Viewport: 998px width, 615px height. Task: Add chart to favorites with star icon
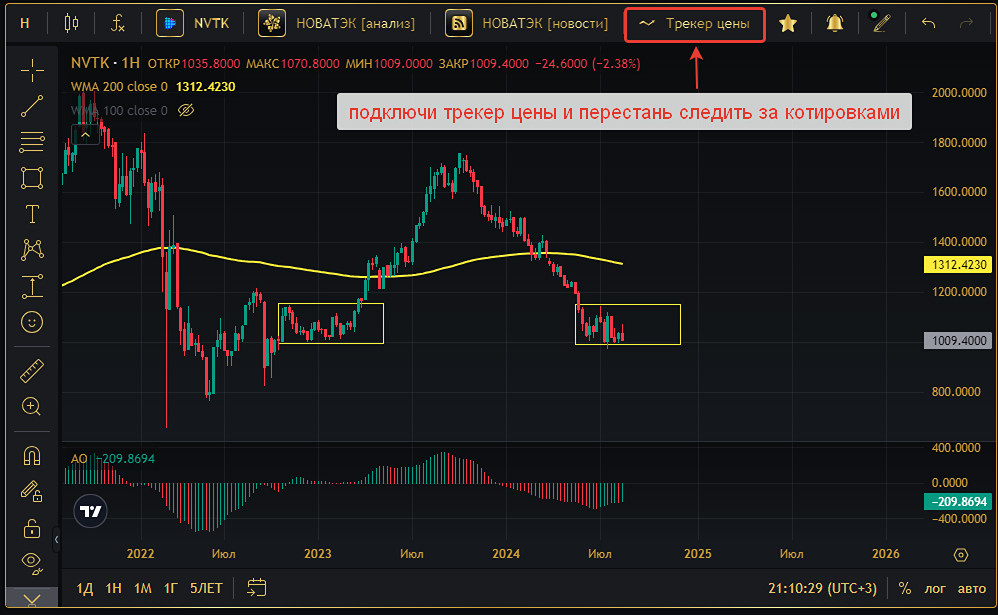coord(788,24)
